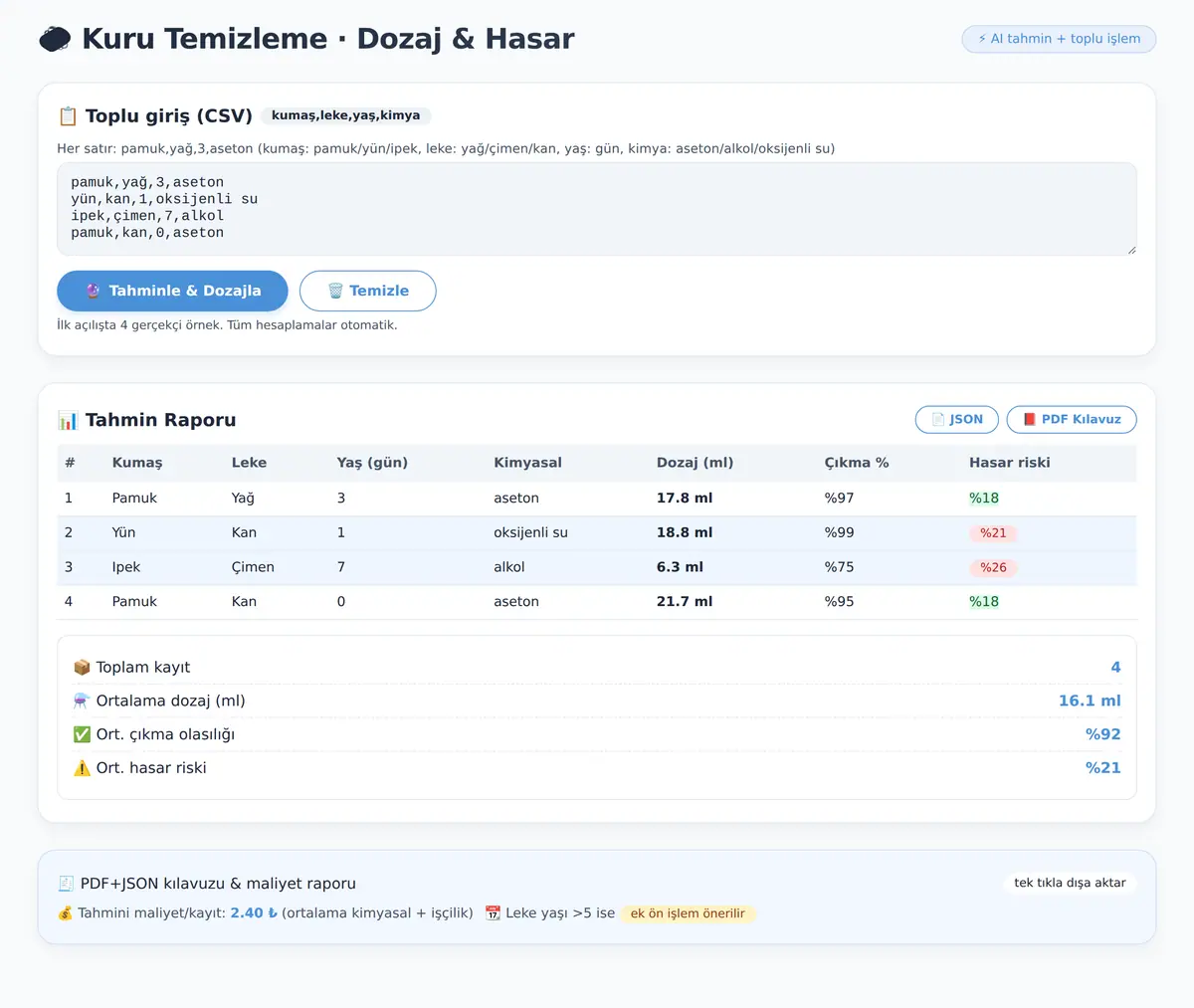The height and width of the screenshot is (1008, 1194).
Task: Click the 17.8 ml dosage value
Action: 685,499
